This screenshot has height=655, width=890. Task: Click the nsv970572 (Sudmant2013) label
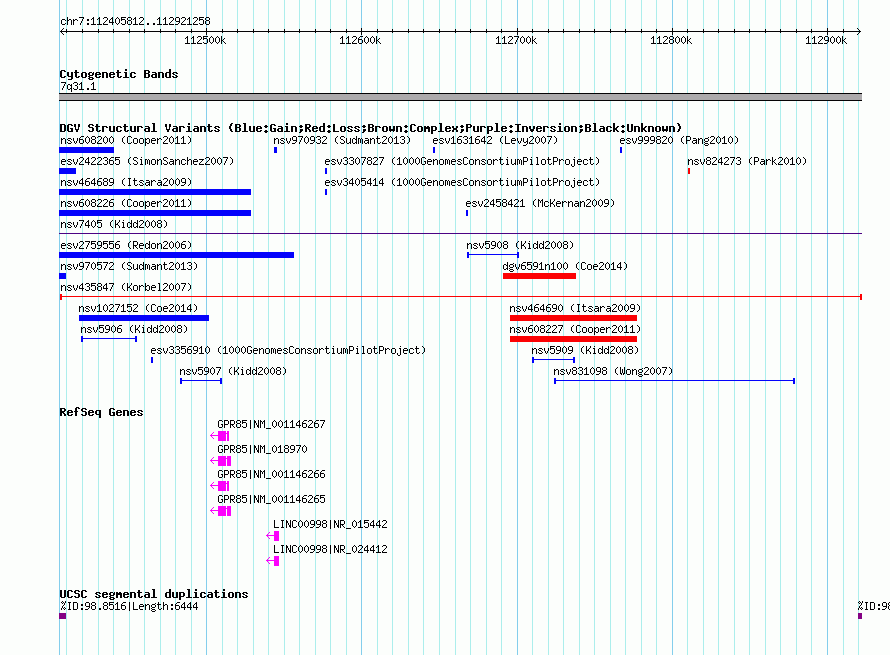pos(129,266)
